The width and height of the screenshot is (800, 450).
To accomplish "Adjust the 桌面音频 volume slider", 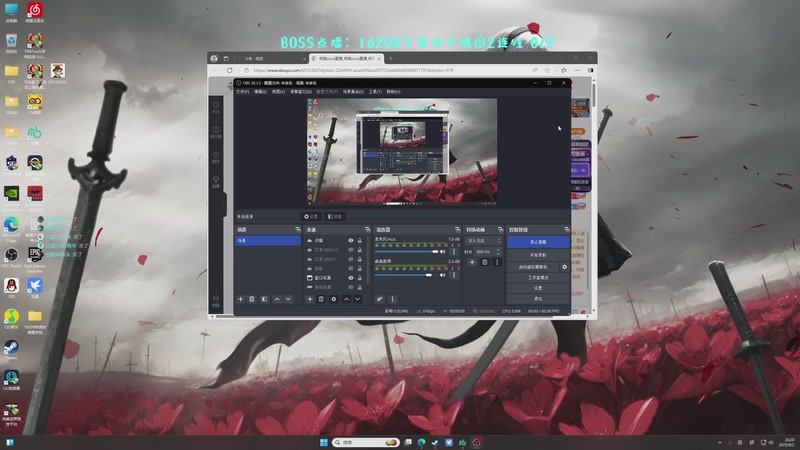I will click(x=407, y=275).
